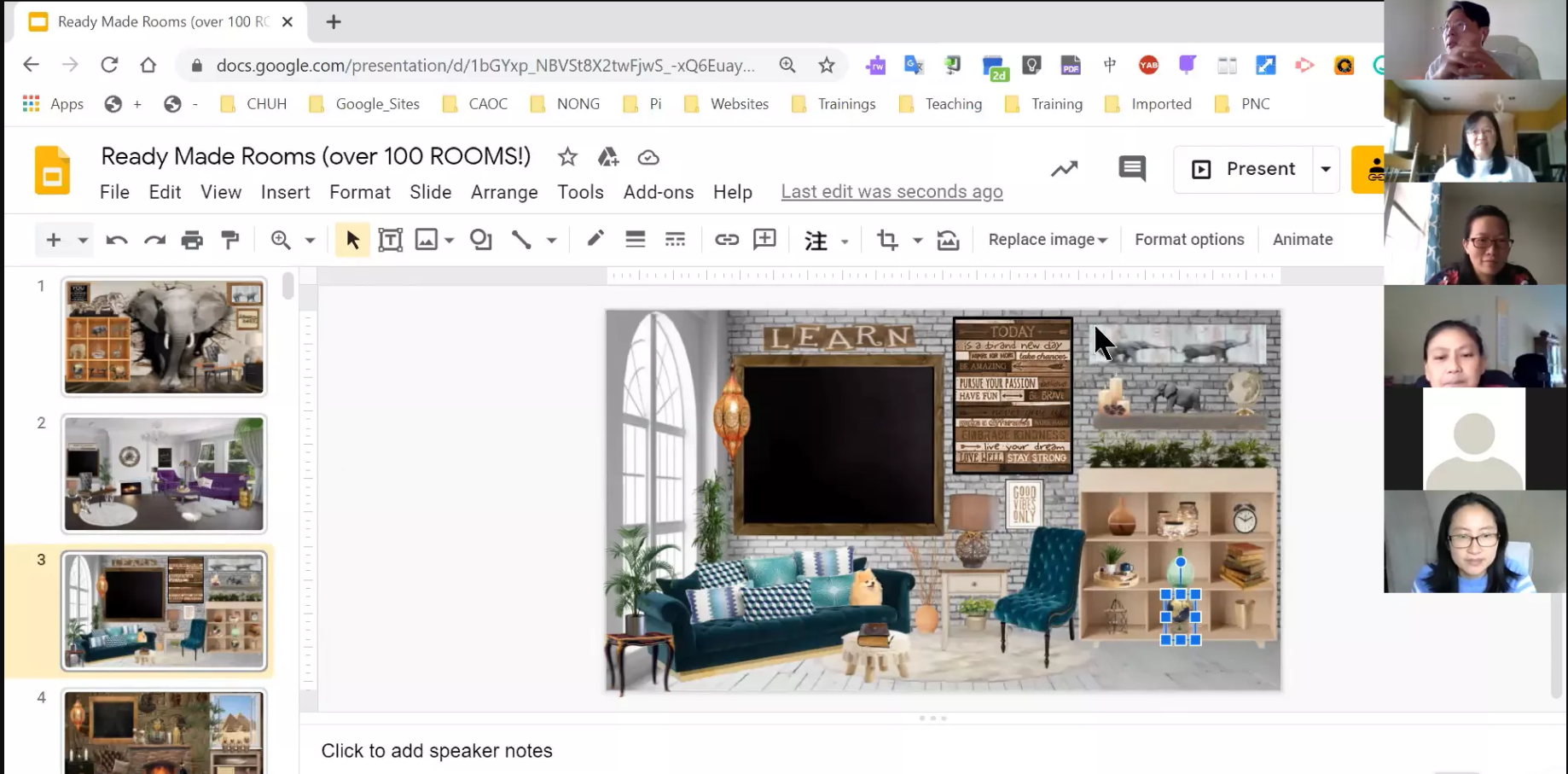Open the Arrange menu

[x=504, y=192]
